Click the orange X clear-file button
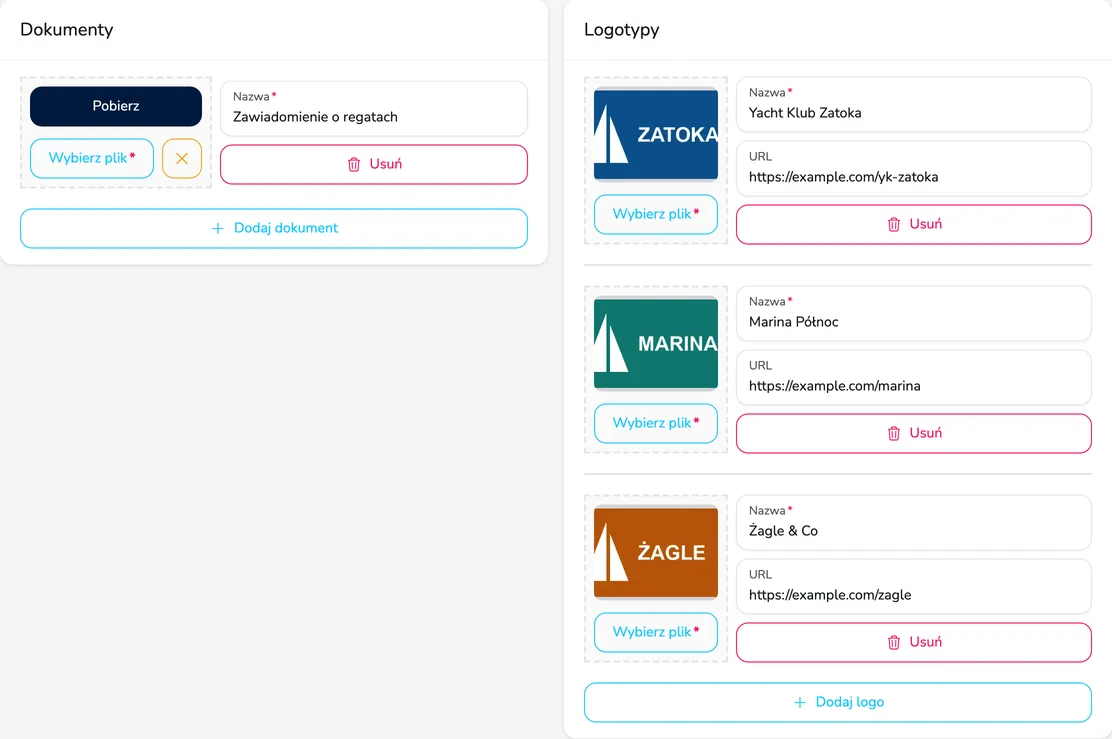 182,158
